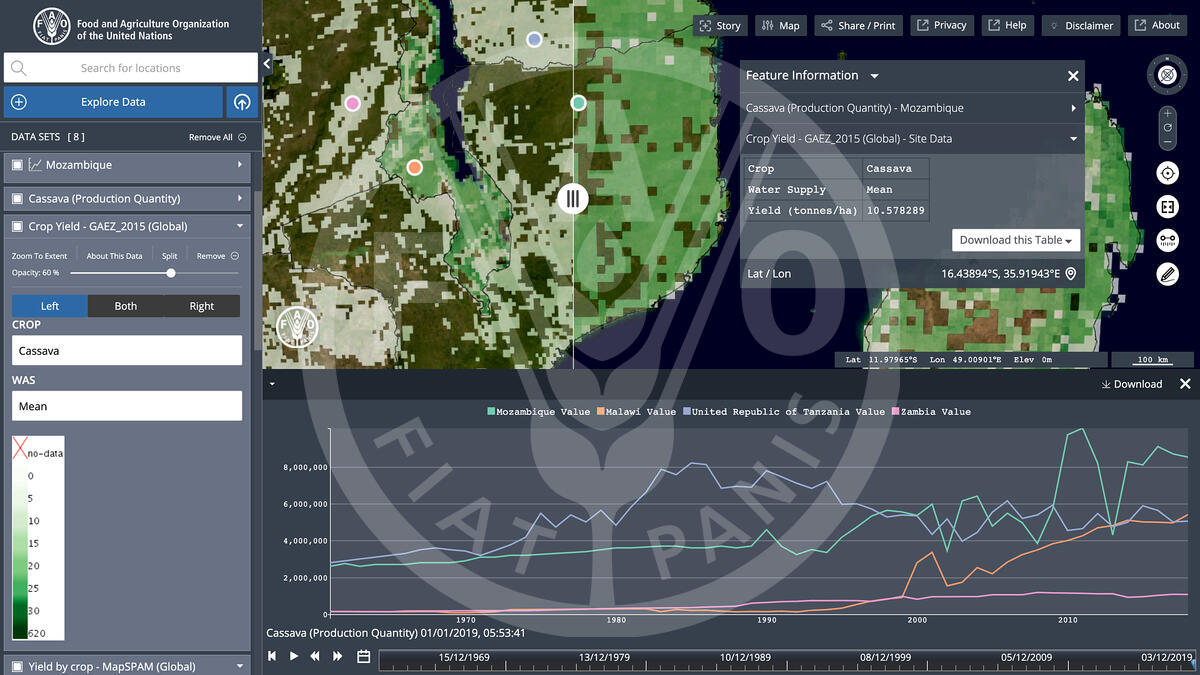Adjust the Opacity slider handle
The image size is (1200, 675).
(171, 273)
